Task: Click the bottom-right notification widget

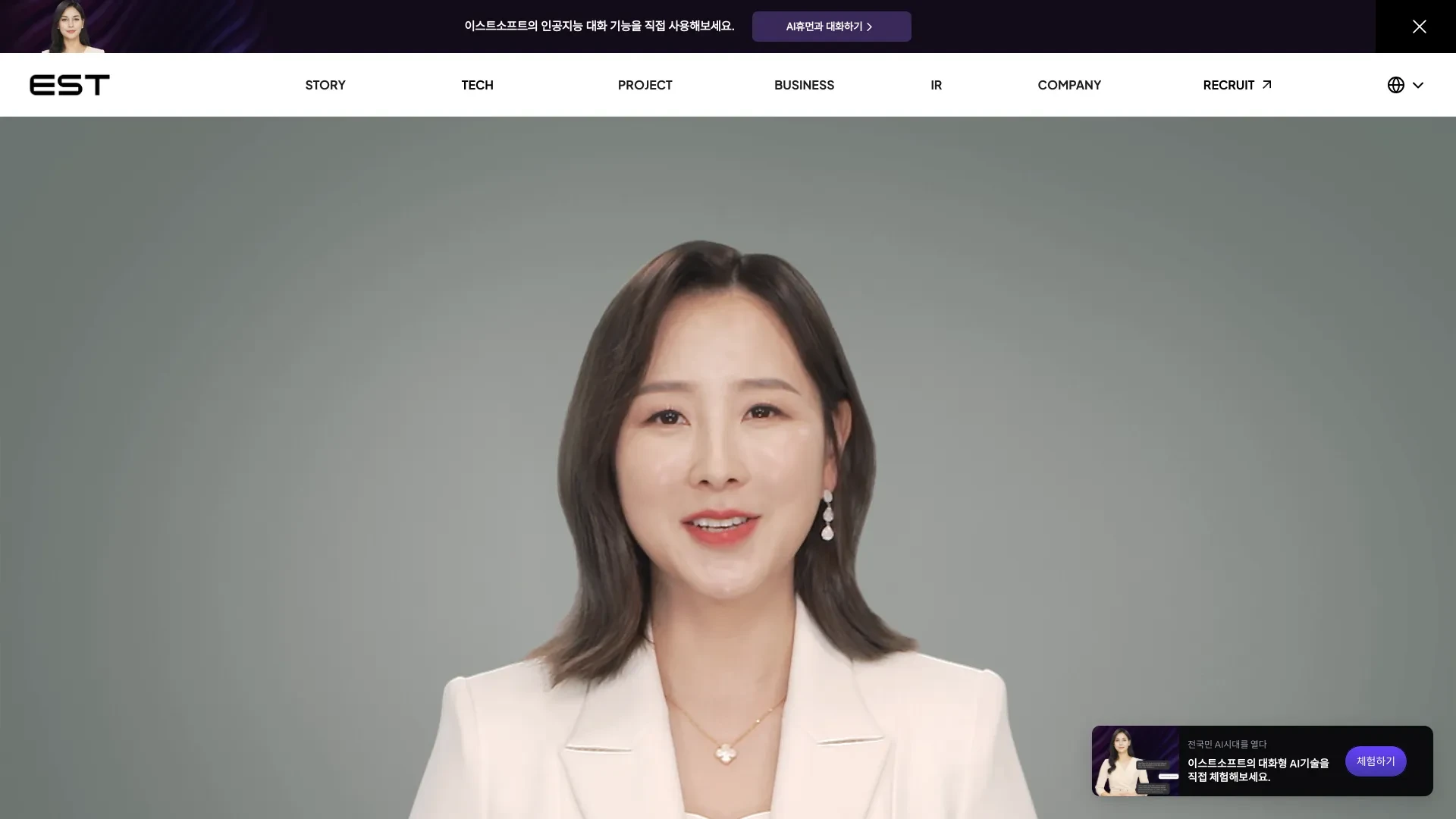Action: tap(1261, 760)
